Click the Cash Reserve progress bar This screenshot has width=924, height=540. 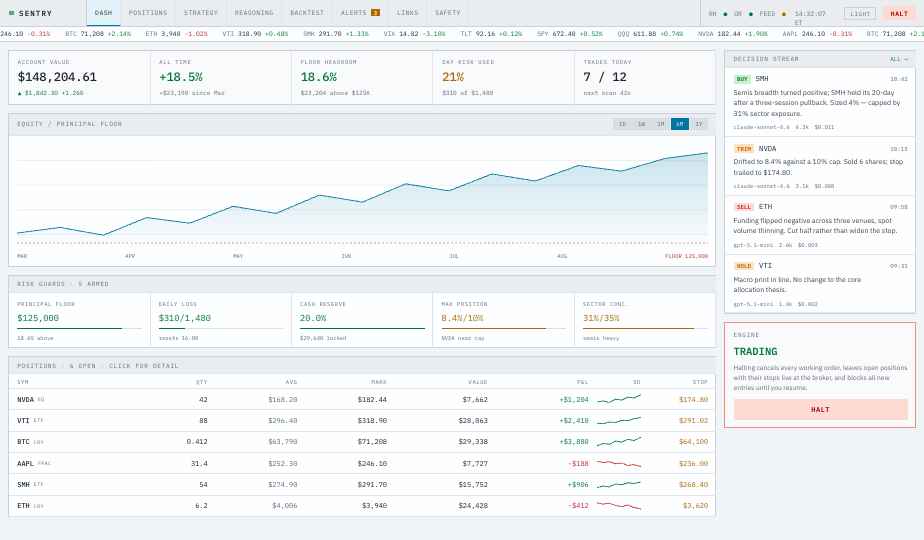(x=362, y=328)
